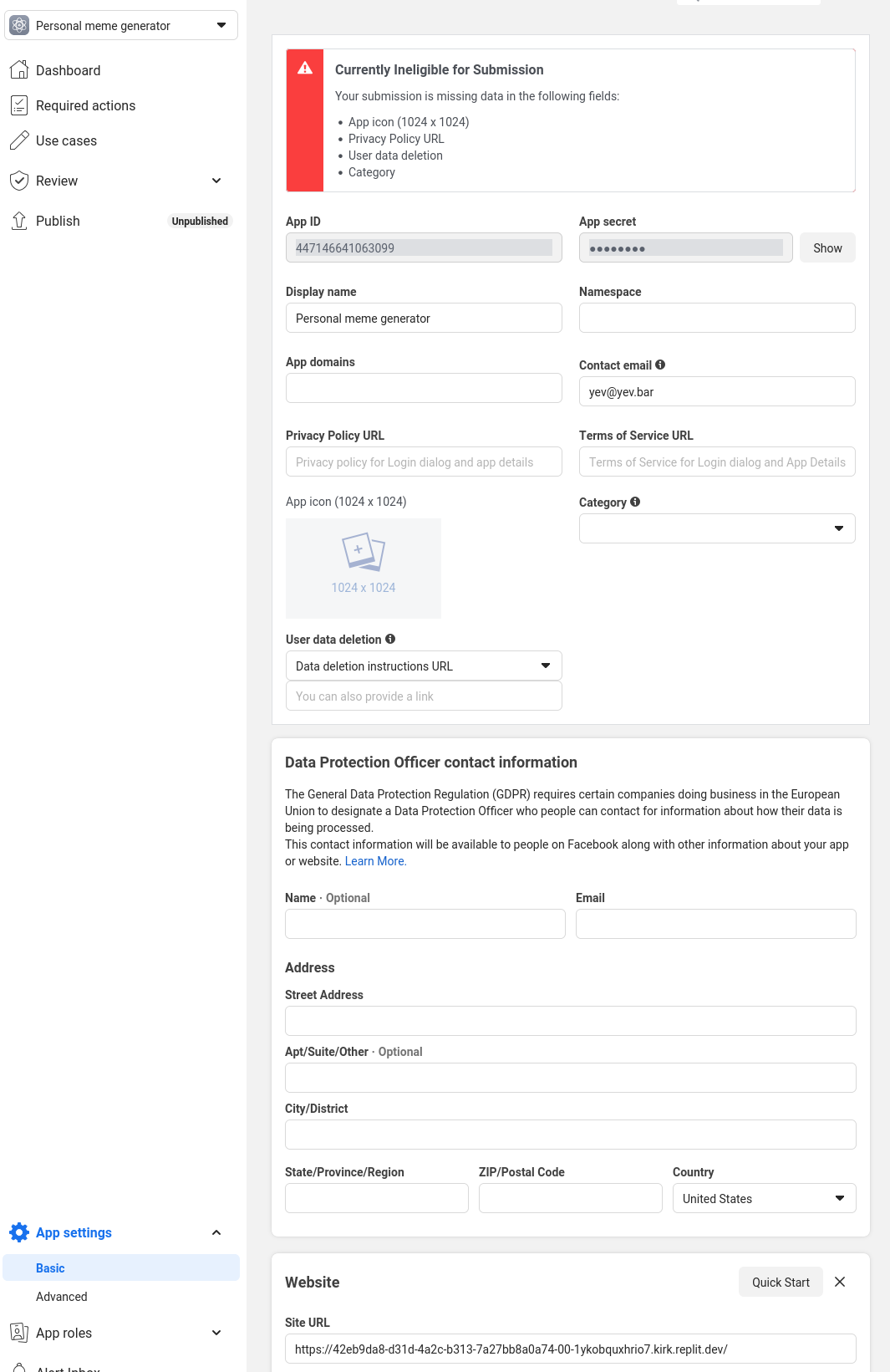Viewport: 890px width, 1372px height.
Task: Click the Contact email info icon
Action: pyautogui.click(x=660, y=365)
